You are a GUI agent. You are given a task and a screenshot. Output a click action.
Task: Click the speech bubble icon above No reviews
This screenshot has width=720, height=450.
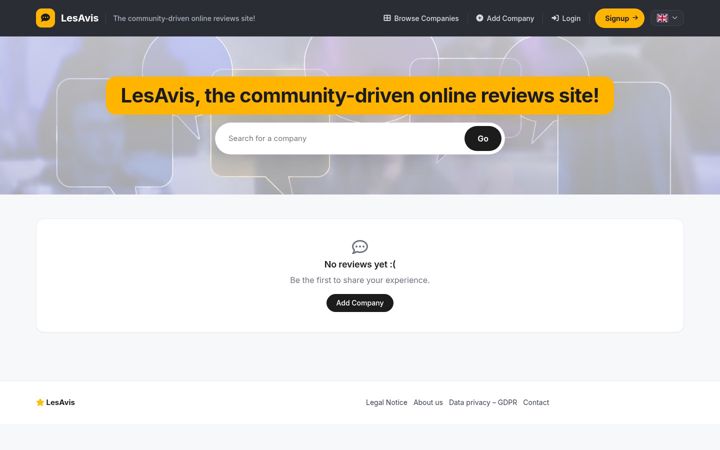pyautogui.click(x=360, y=247)
